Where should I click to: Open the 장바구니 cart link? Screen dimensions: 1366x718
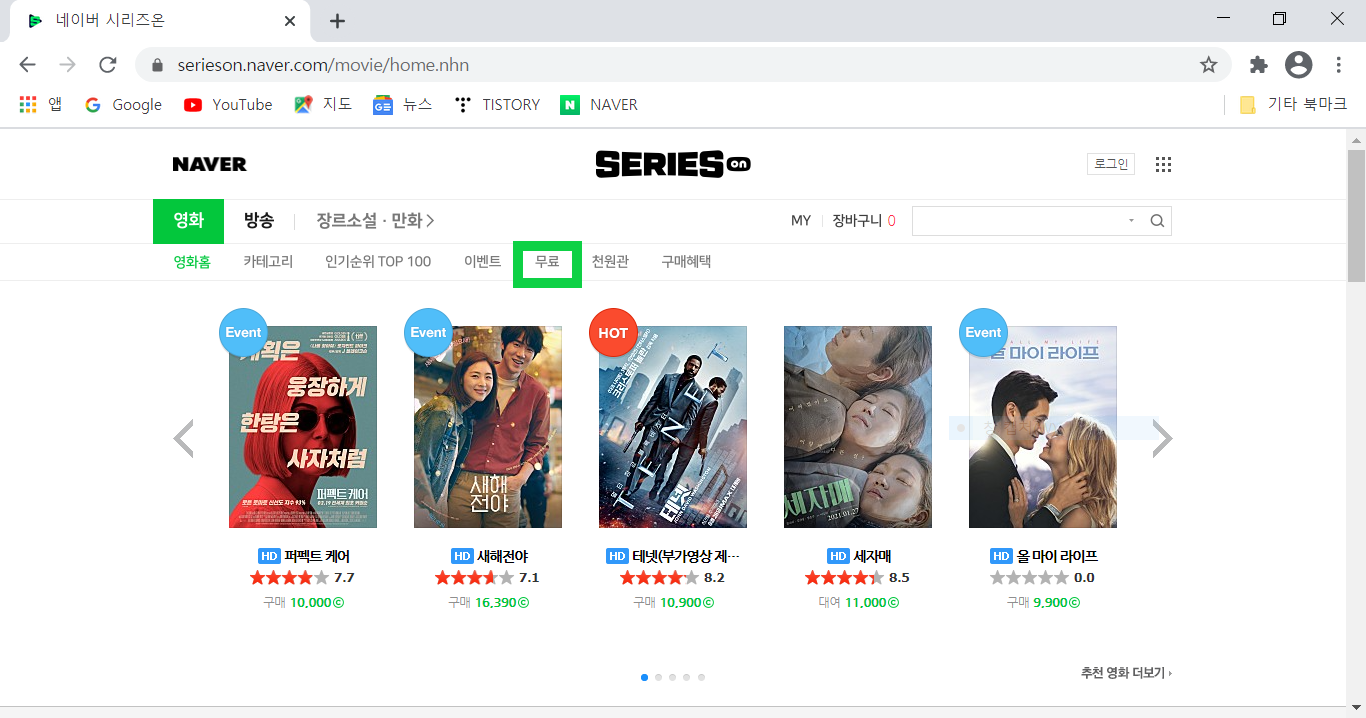click(x=864, y=221)
